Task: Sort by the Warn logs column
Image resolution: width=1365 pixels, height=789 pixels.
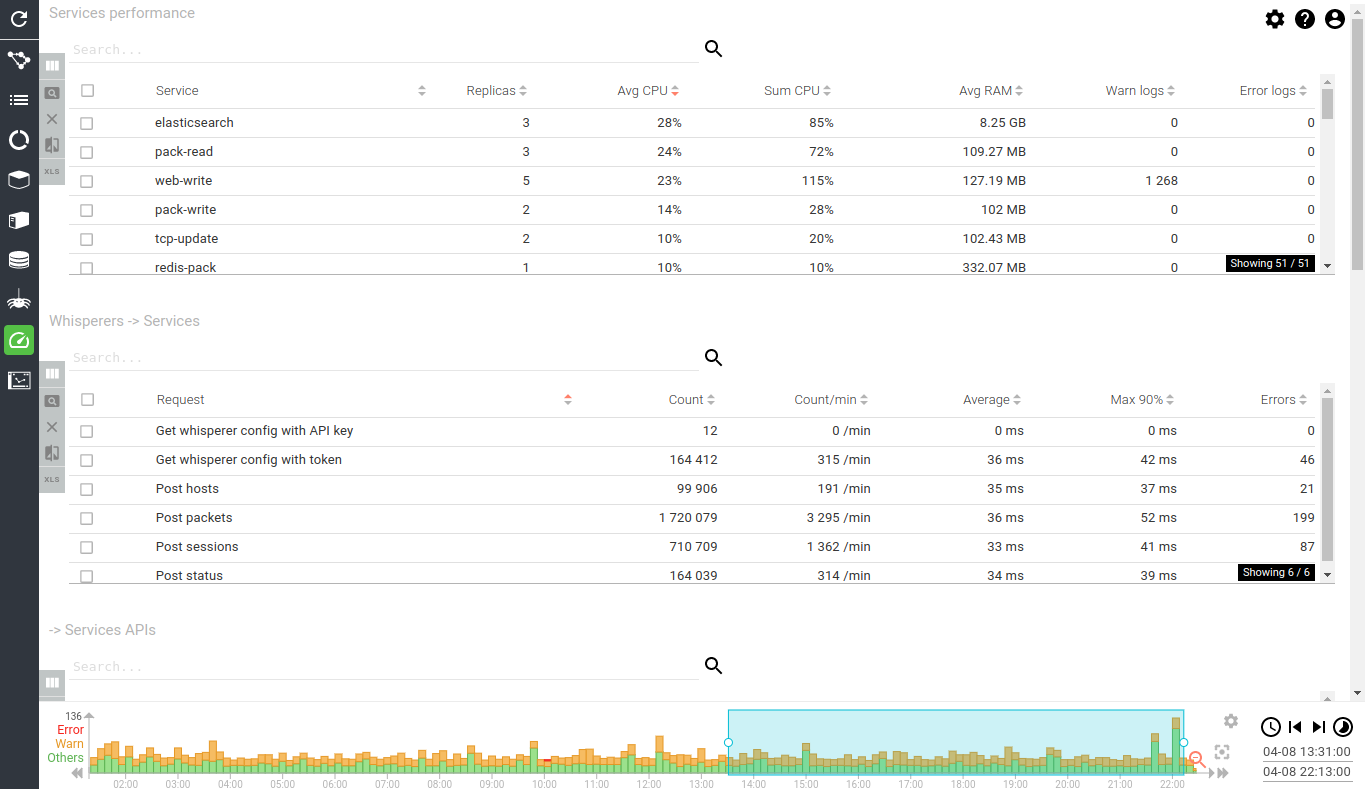Action: coord(1140,91)
